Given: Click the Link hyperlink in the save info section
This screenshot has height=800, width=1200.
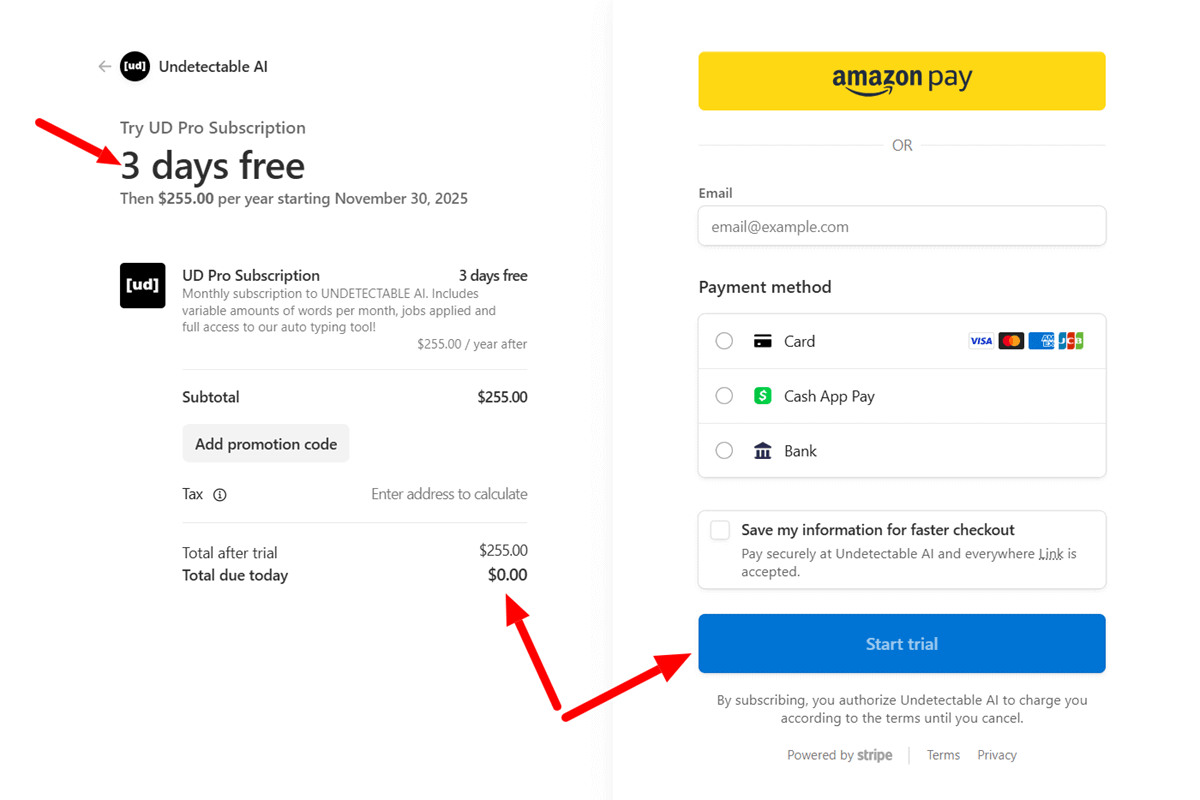Looking at the screenshot, I should (x=1051, y=553).
